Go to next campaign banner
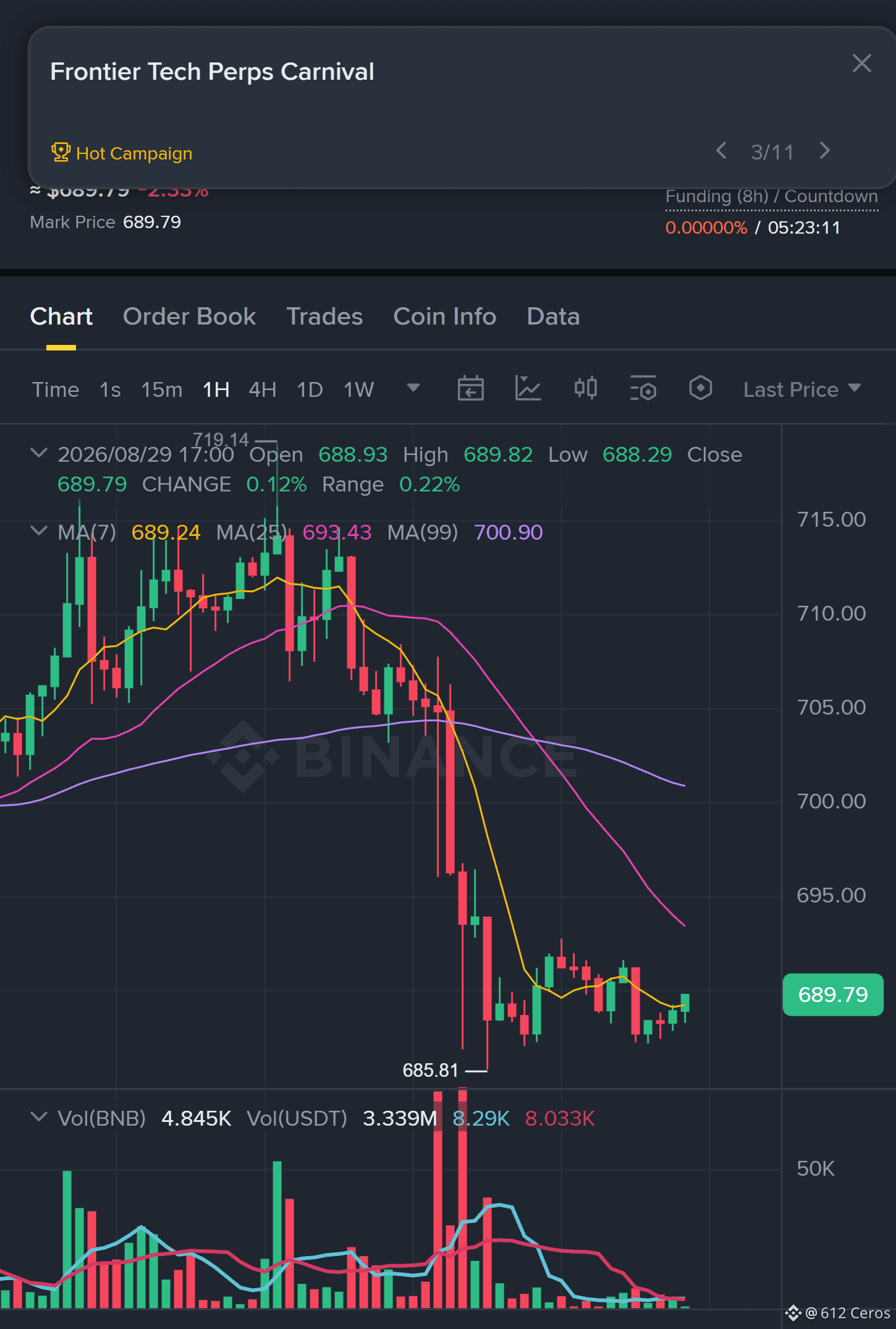The image size is (896, 1329). pos(824,151)
